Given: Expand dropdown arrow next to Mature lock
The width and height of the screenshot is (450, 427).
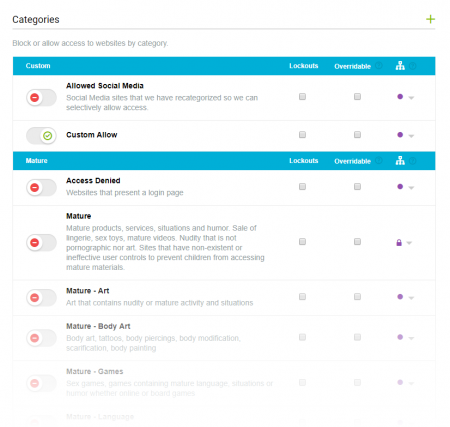Looking at the screenshot, I should tap(409, 243).
